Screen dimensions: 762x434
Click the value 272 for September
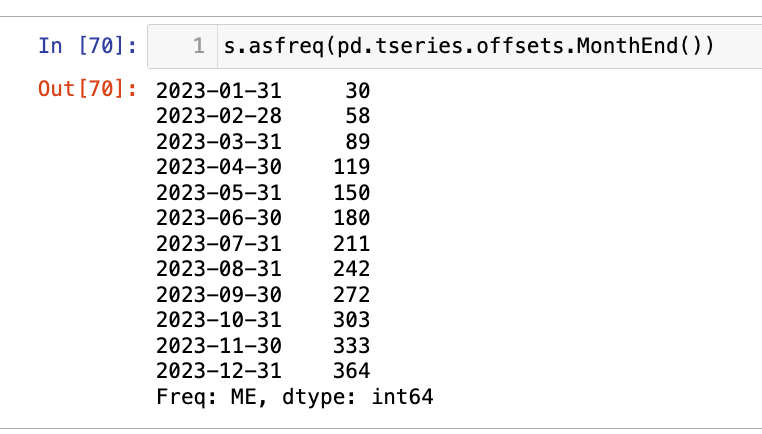[x=351, y=295]
